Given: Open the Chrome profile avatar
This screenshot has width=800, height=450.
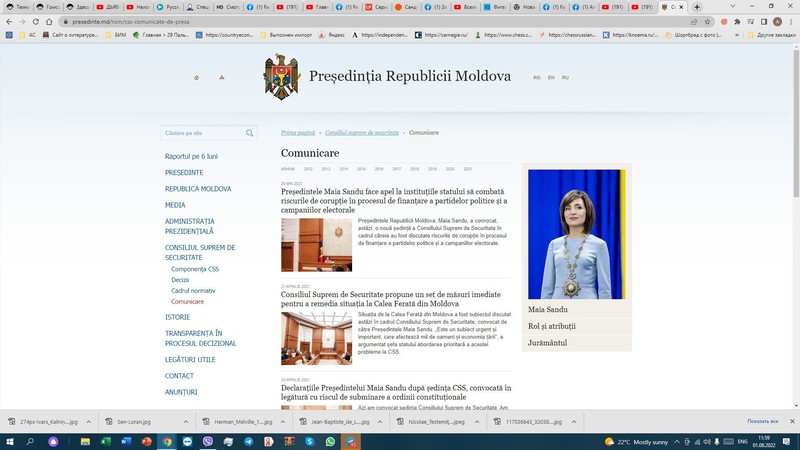Looking at the screenshot, I should click(777, 22).
